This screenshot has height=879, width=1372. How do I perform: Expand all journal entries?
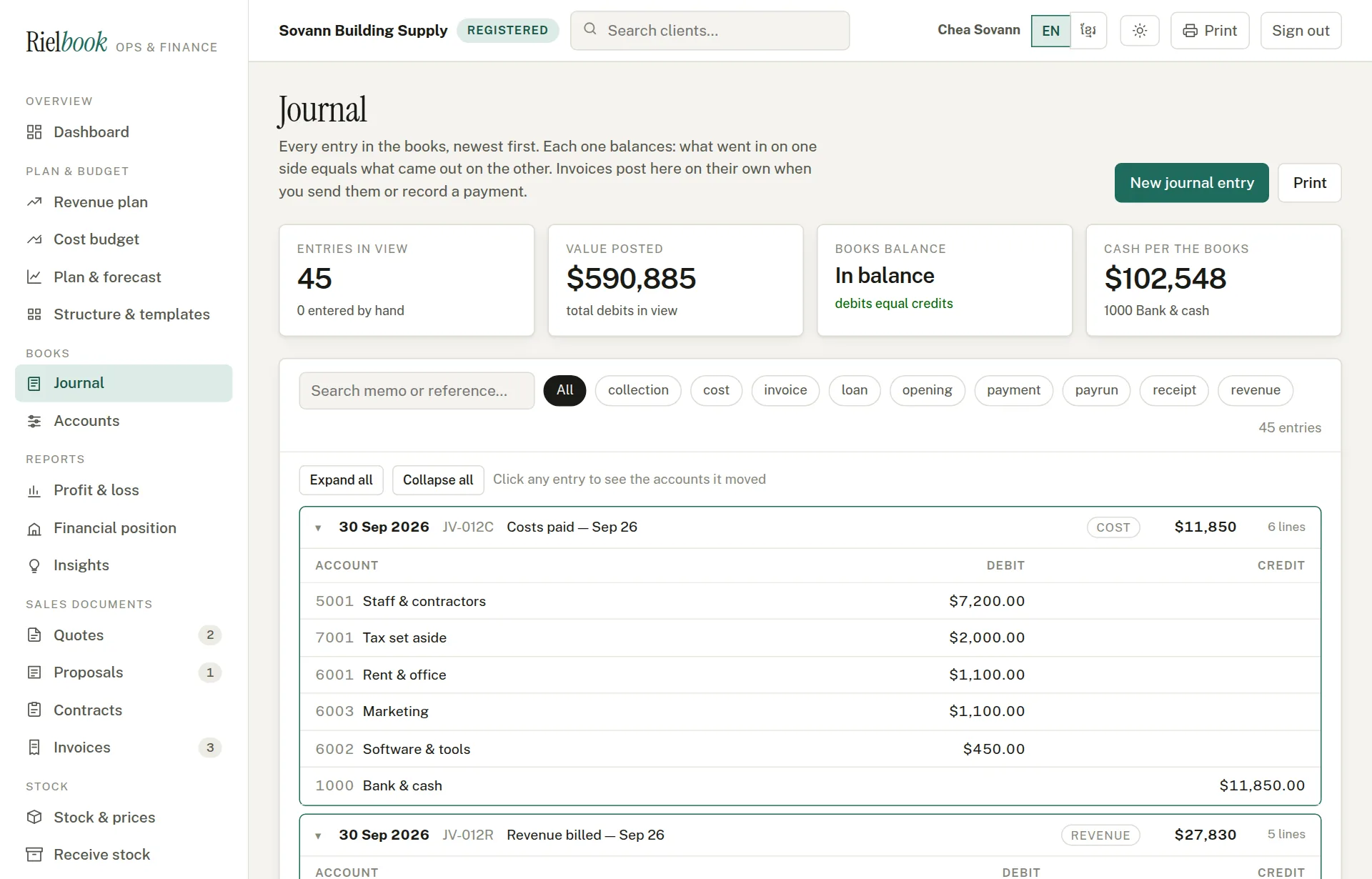click(x=341, y=480)
